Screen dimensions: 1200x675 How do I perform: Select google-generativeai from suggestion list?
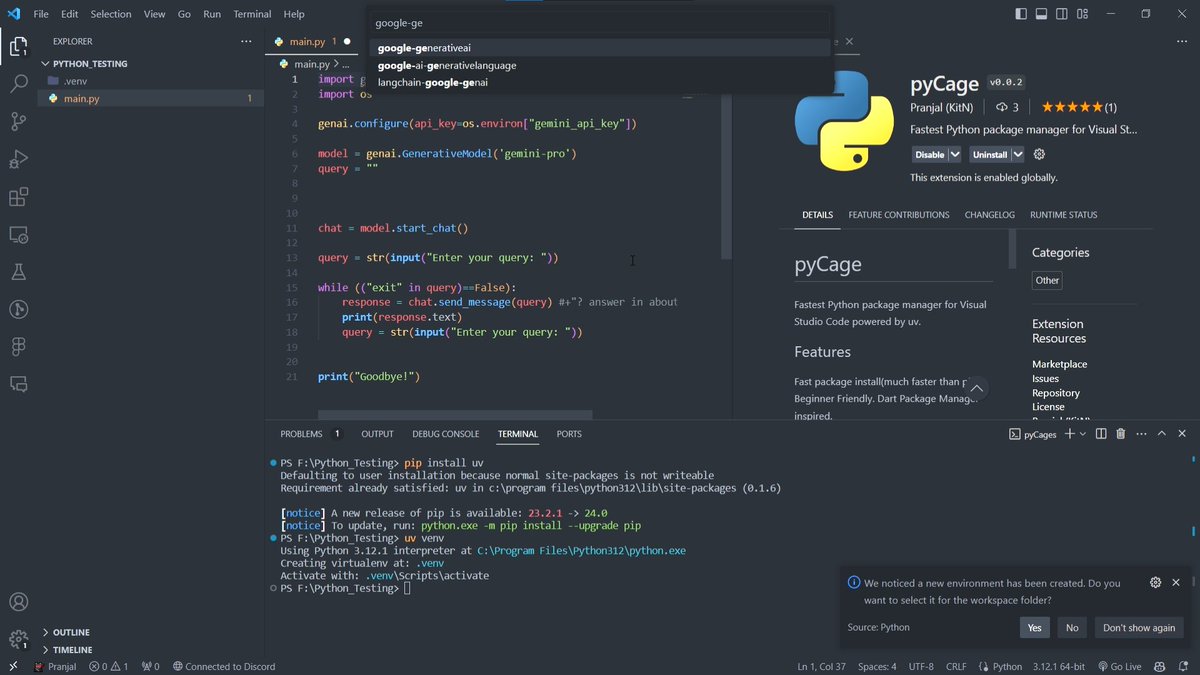(600, 48)
